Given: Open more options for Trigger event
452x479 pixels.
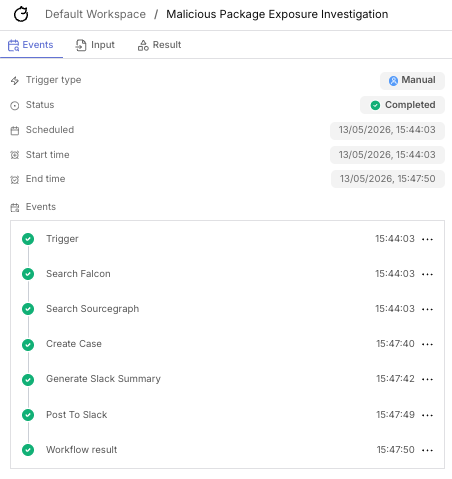Looking at the screenshot, I should [427, 239].
